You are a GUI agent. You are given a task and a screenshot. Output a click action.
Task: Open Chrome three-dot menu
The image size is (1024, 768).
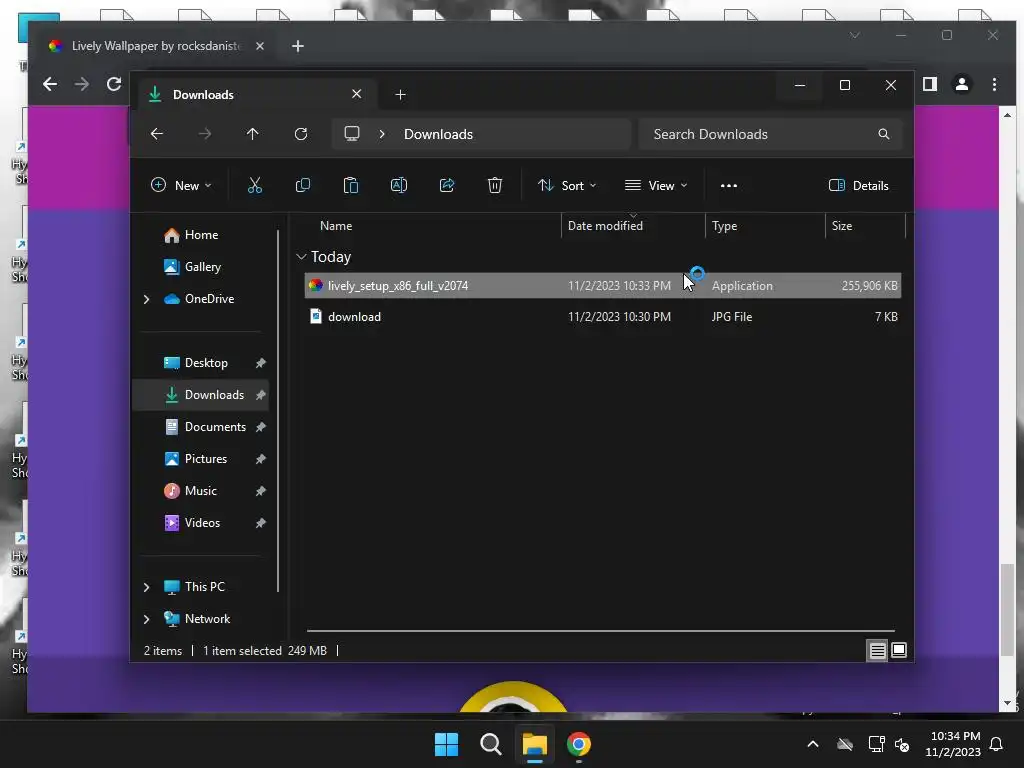[x=995, y=84]
